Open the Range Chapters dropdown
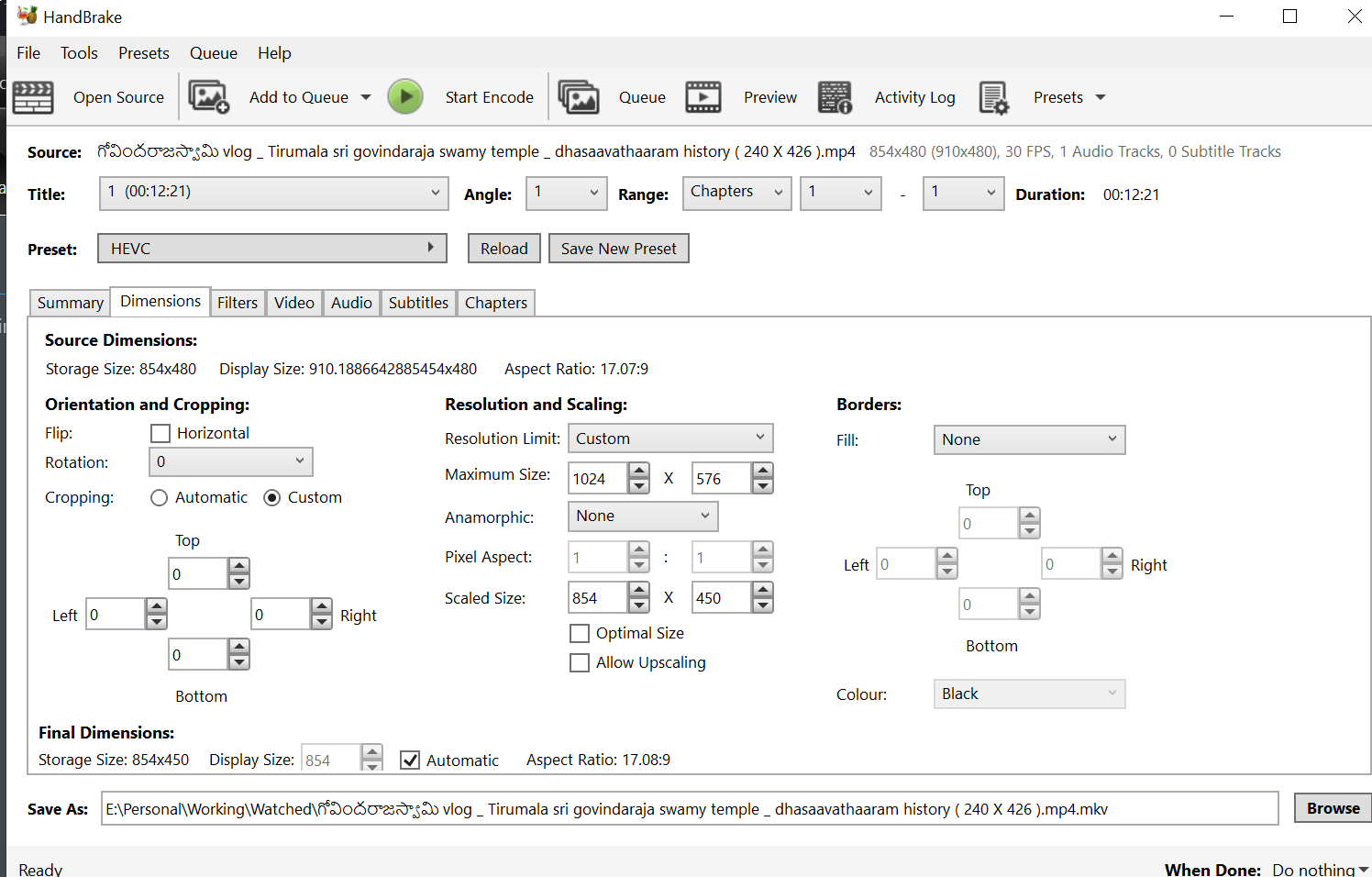The image size is (1372, 877). (737, 193)
